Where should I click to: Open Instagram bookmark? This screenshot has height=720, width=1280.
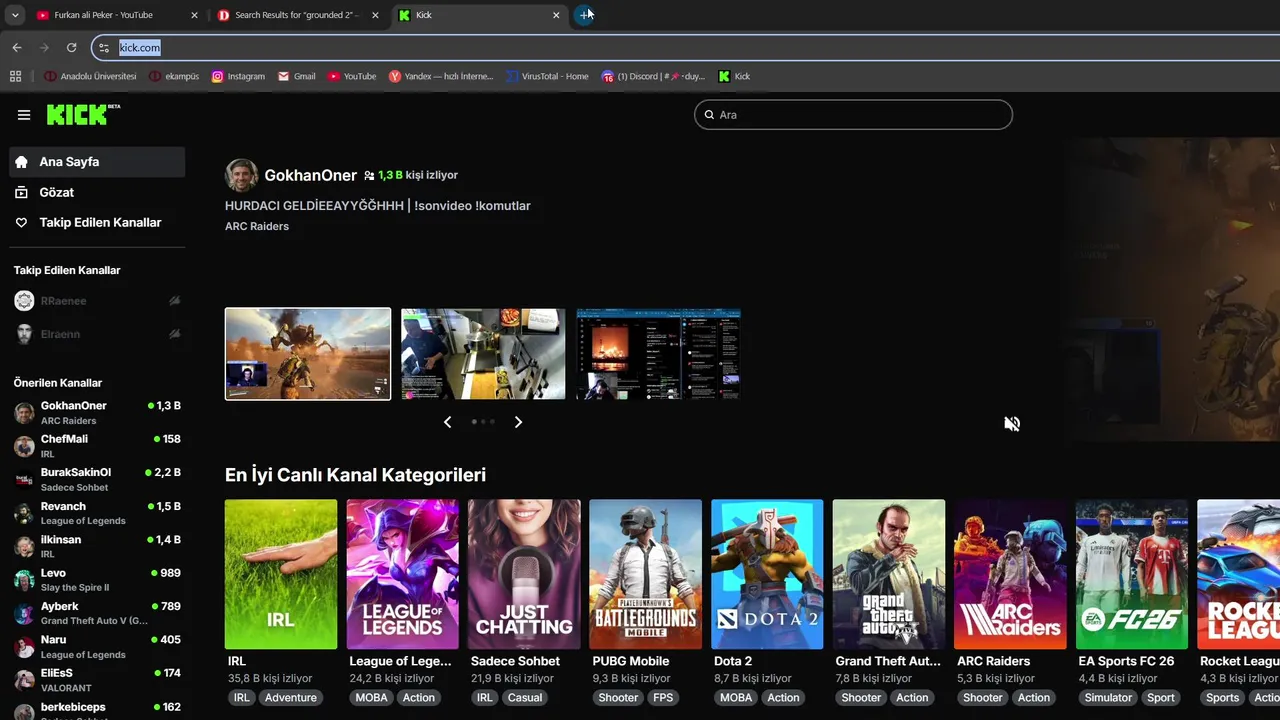pyautogui.click(x=238, y=76)
